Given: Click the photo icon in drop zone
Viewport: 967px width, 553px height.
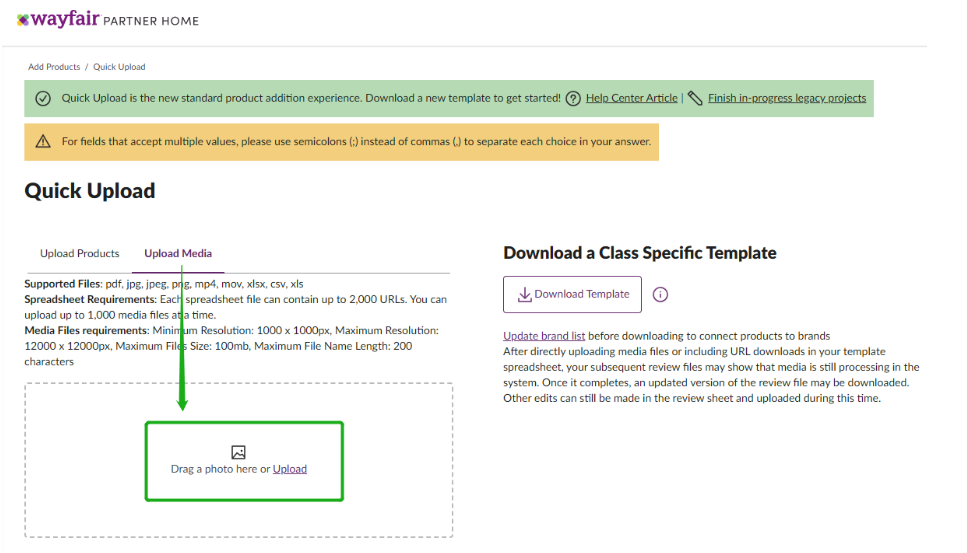Looking at the screenshot, I should coord(238,452).
